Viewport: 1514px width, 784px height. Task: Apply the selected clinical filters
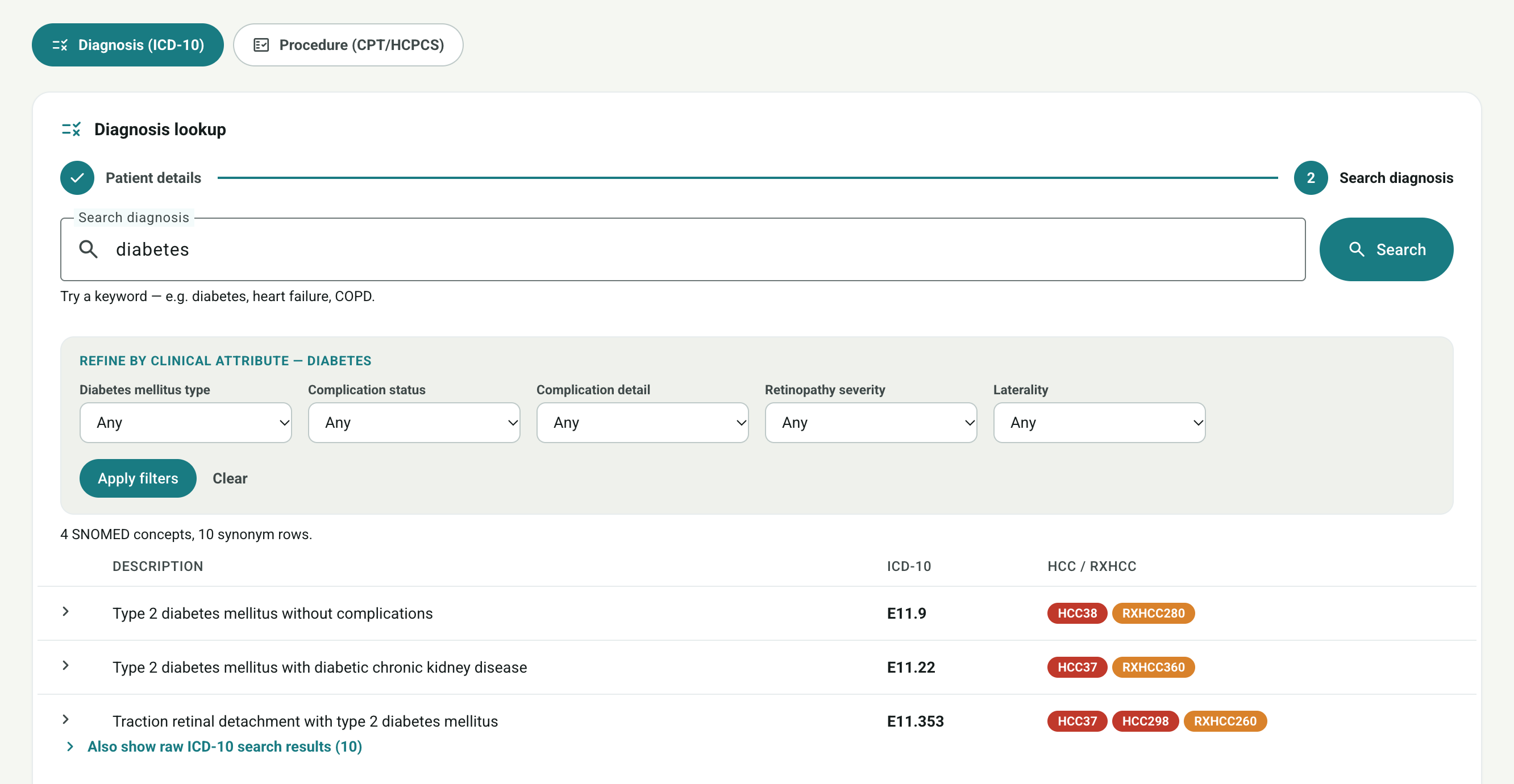click(138, 478)
